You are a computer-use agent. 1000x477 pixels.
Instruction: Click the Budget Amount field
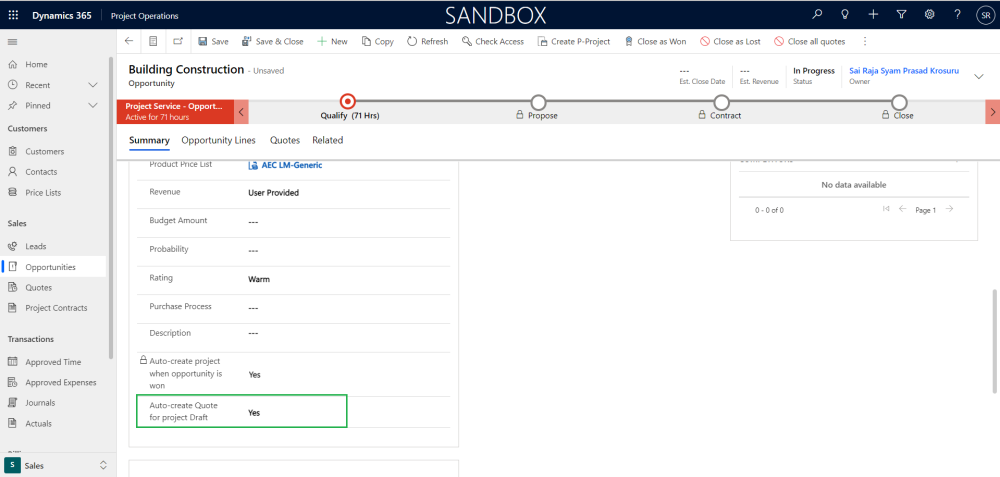pos(293,221)
